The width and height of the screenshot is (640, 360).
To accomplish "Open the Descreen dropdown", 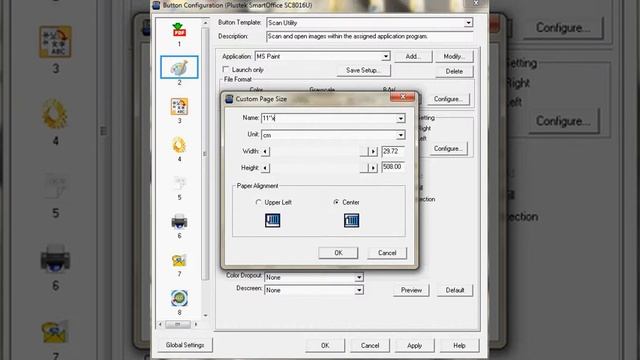I will coord(359,290).
